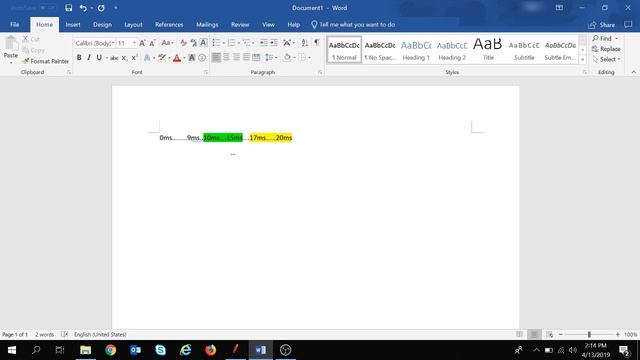Select the Review tab
The image size is (640, 360).
[x=240, y=24]
